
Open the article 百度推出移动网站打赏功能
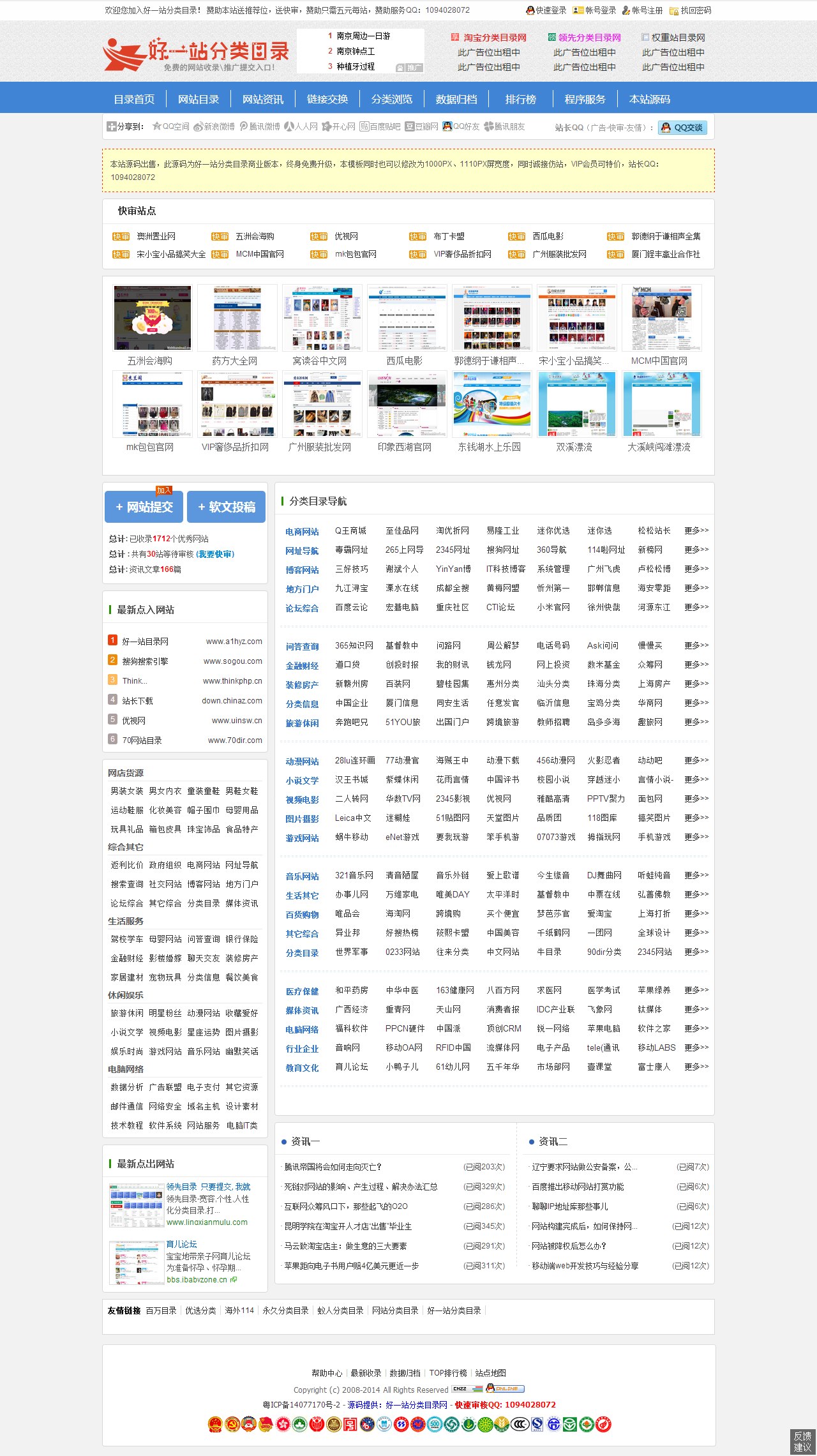click(578, 1187)
